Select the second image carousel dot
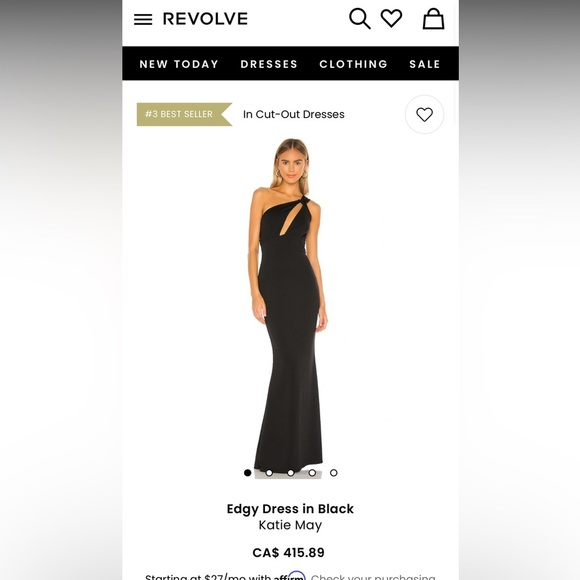Viewport: 580px width, 580px height. coord(269,473)
